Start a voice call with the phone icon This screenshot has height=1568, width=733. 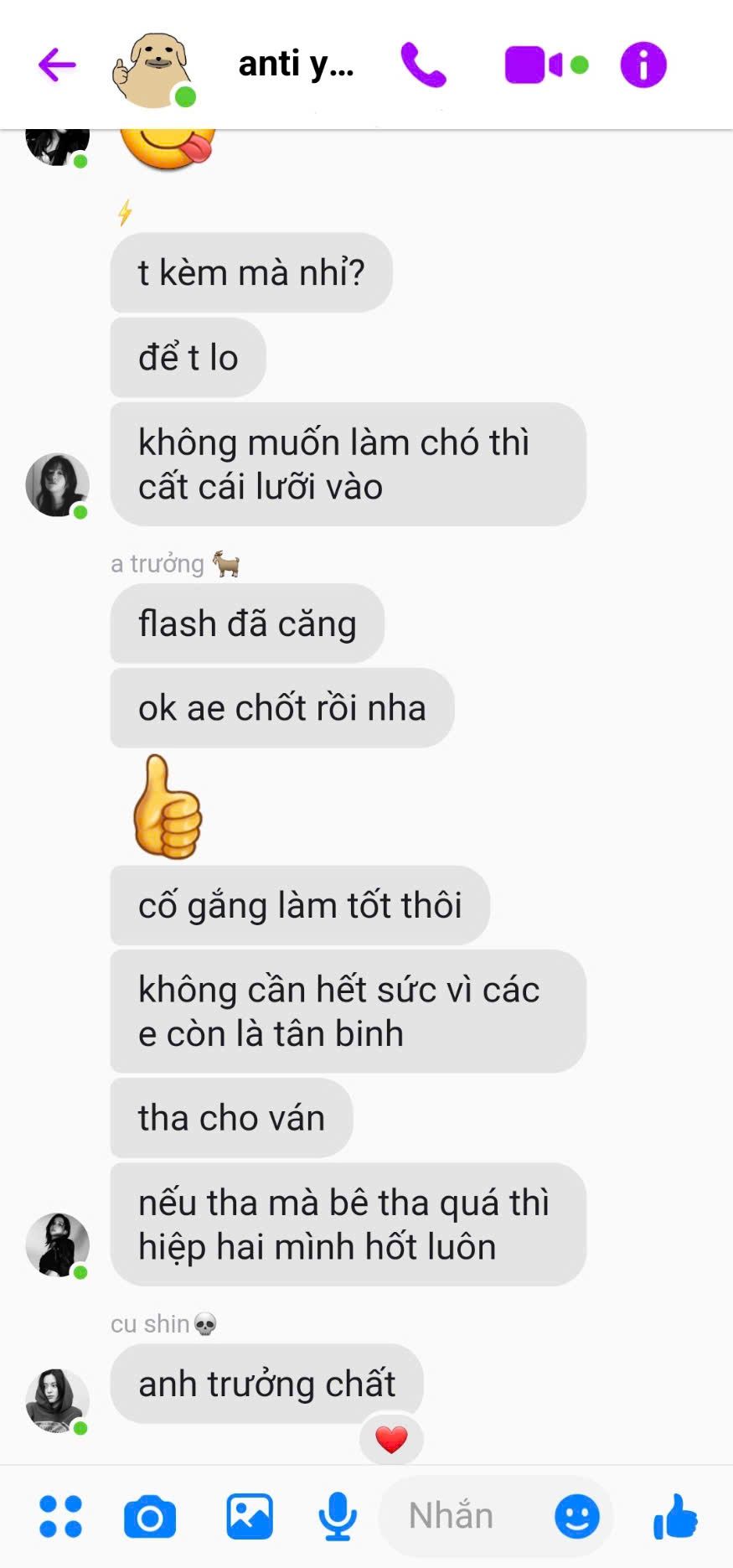pos(423,65)
